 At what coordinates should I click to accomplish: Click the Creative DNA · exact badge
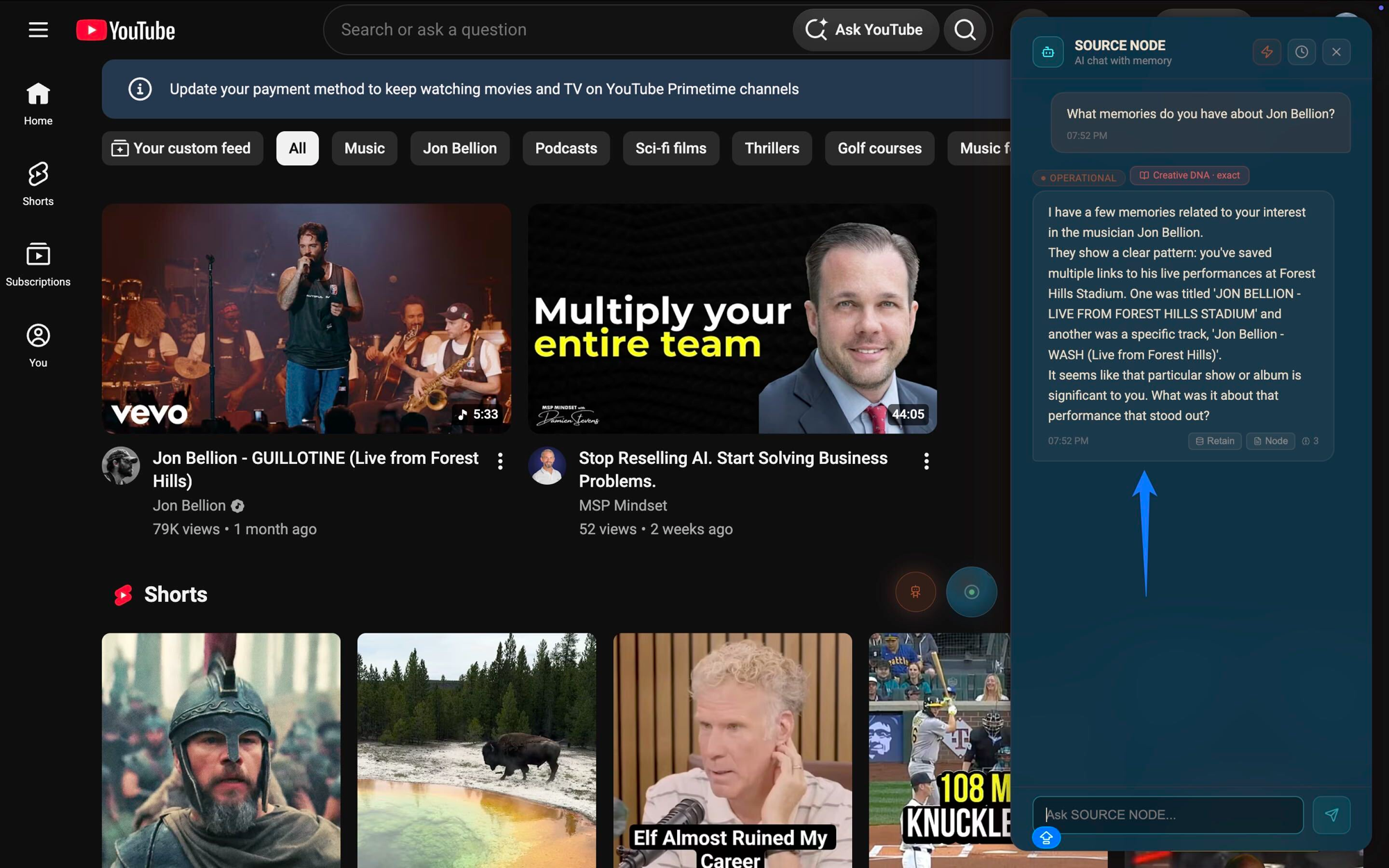click(1190, 176)
